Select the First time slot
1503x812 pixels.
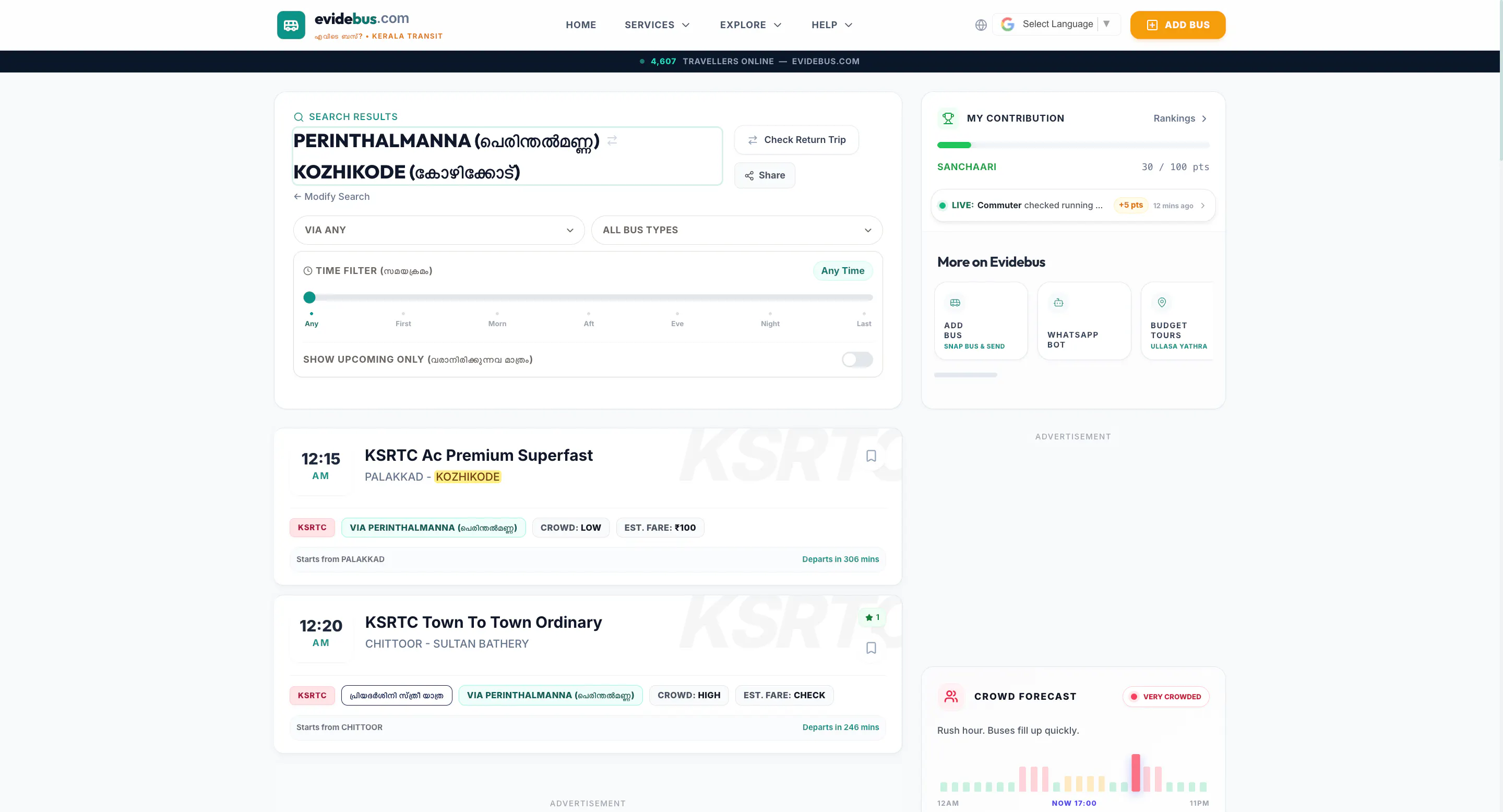[403, 320]
